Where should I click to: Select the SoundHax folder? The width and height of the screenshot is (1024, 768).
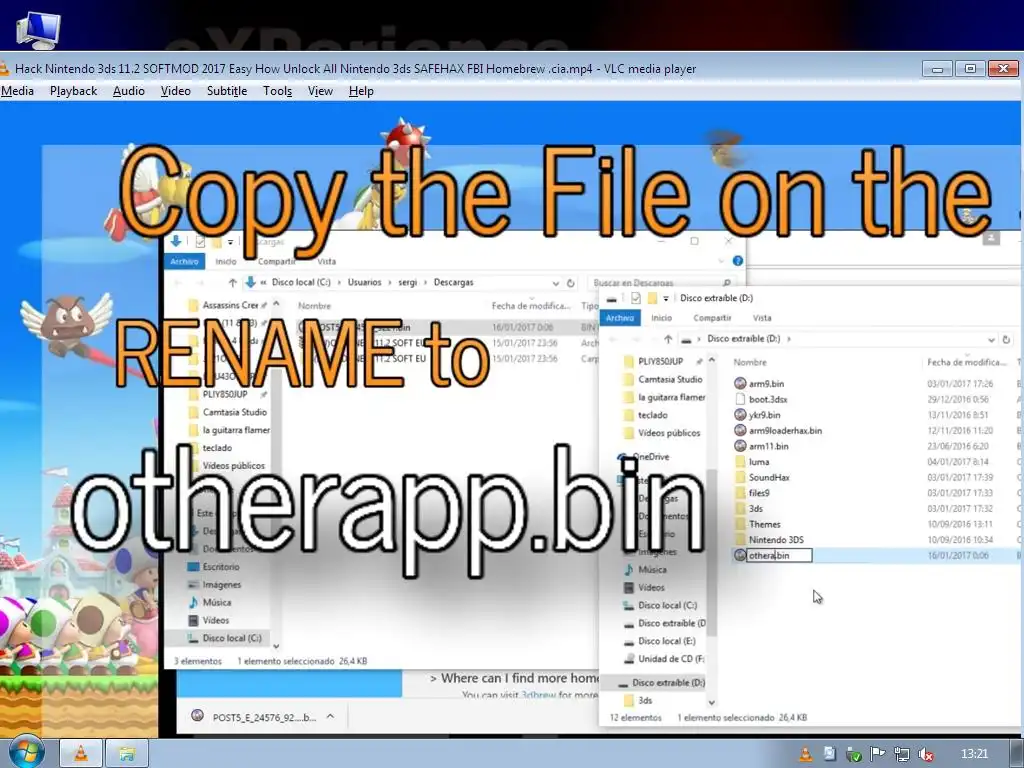[769, 477]
